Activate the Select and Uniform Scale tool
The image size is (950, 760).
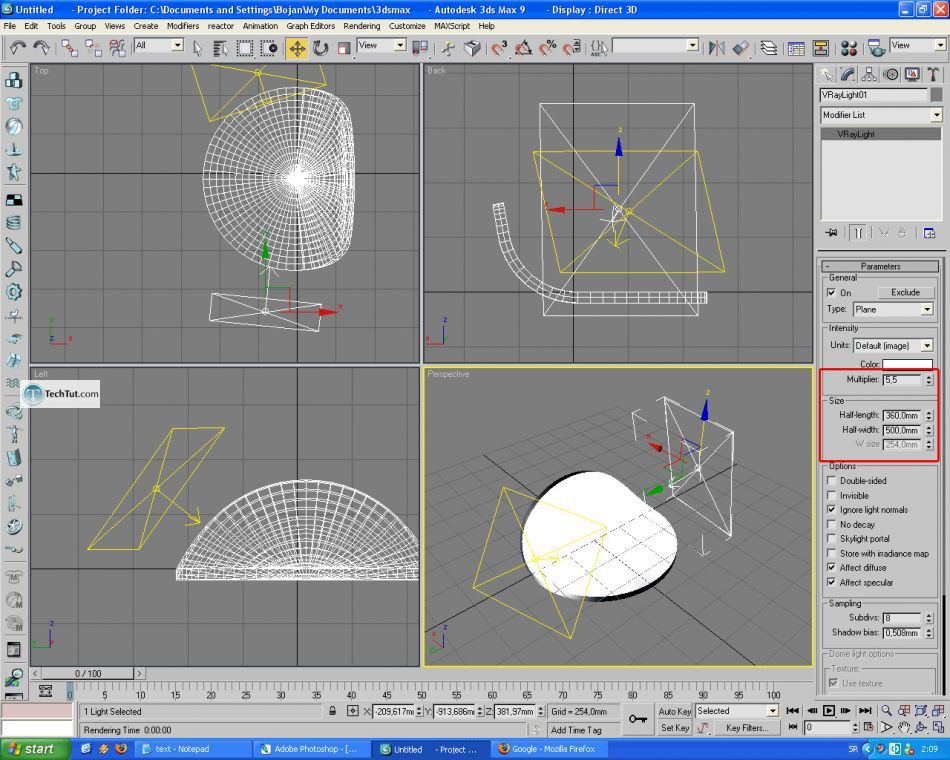(344, 48)
